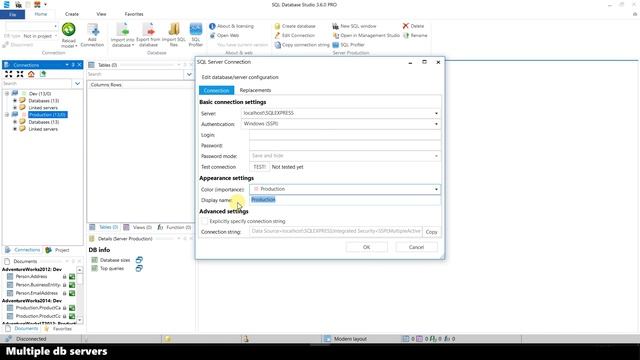Open the Server dropdown
Viewport: 640px width, 360px height.
tap(436, 113)
